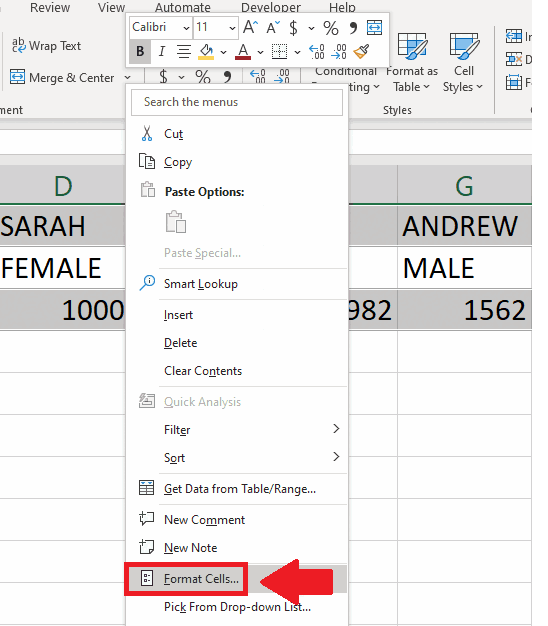Select column D header
Image resolution: width=548 pixels, height=626 pixels.
(63, 186)
